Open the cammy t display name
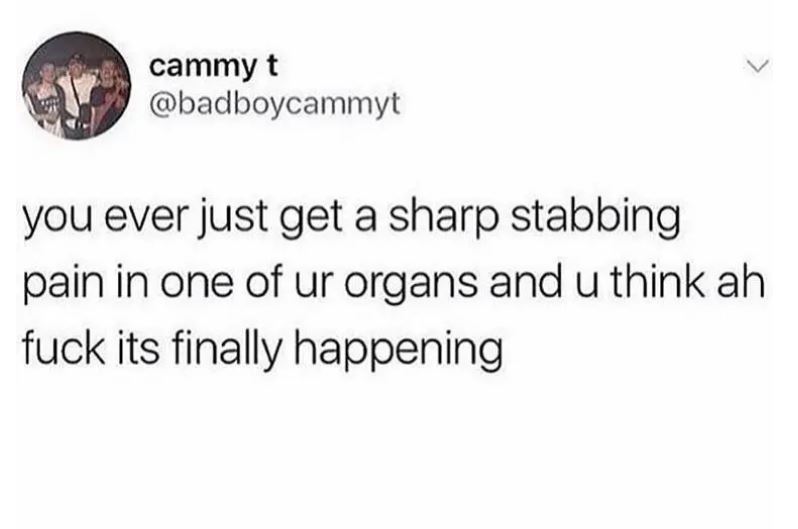This screenshot has width=798, height=529. (x=214, y=68)
